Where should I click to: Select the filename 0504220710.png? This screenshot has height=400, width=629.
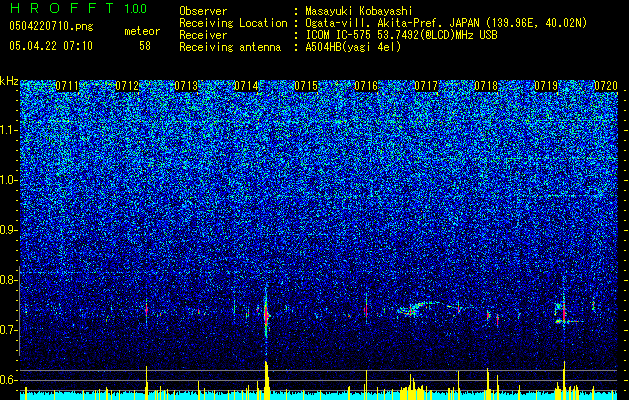pos(51,26)
